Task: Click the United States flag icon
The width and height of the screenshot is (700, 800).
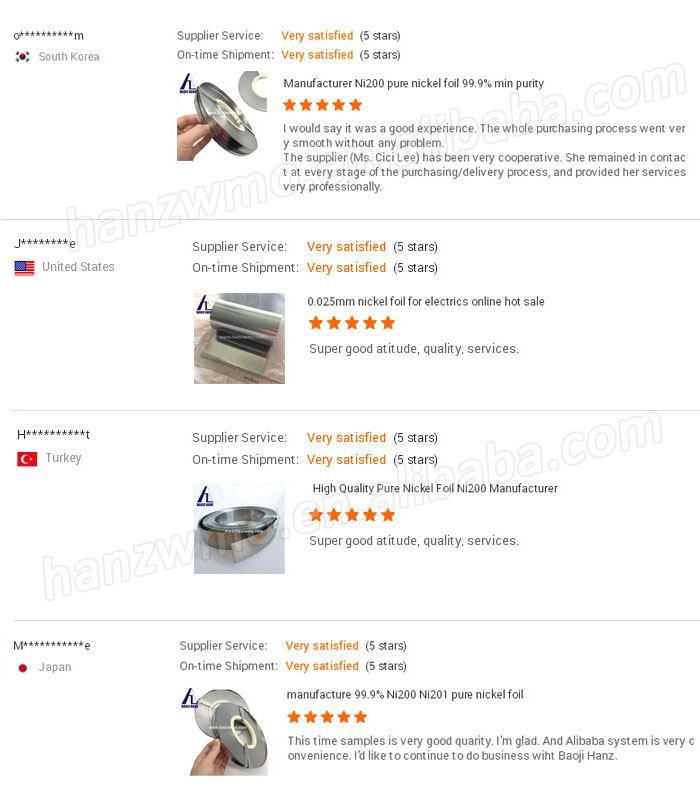Action: click(x=24, y=268)
